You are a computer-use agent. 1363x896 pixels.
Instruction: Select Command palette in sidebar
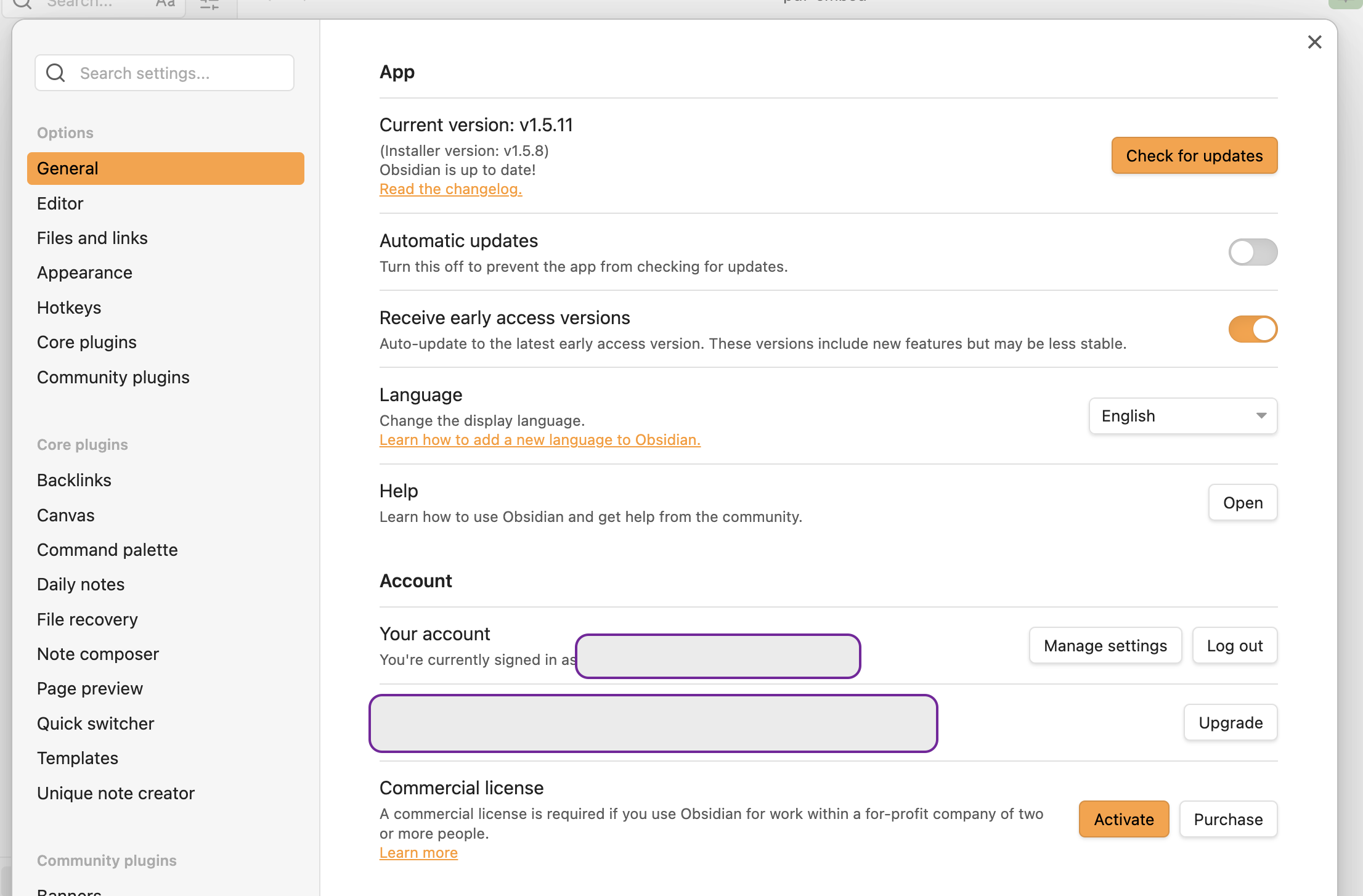(x=107, y=550)
